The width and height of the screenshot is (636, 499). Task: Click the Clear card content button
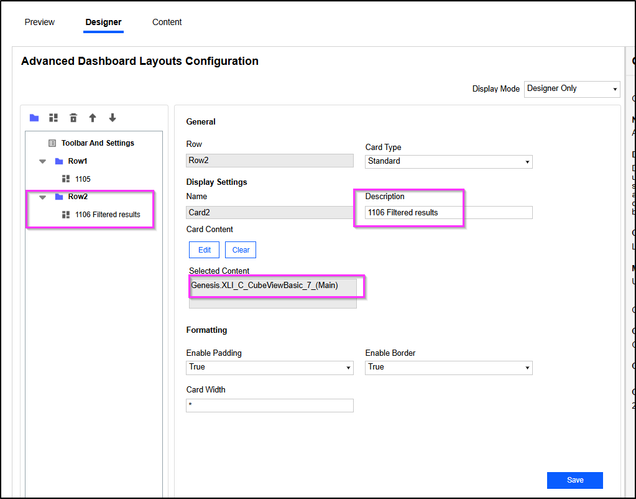[240, 250]
